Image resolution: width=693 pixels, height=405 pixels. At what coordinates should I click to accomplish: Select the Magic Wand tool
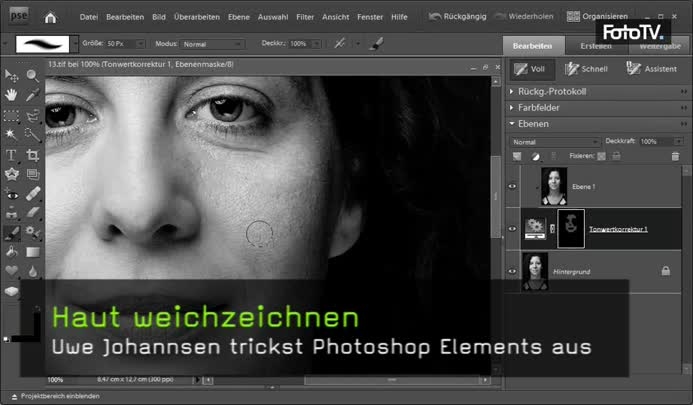11,134
